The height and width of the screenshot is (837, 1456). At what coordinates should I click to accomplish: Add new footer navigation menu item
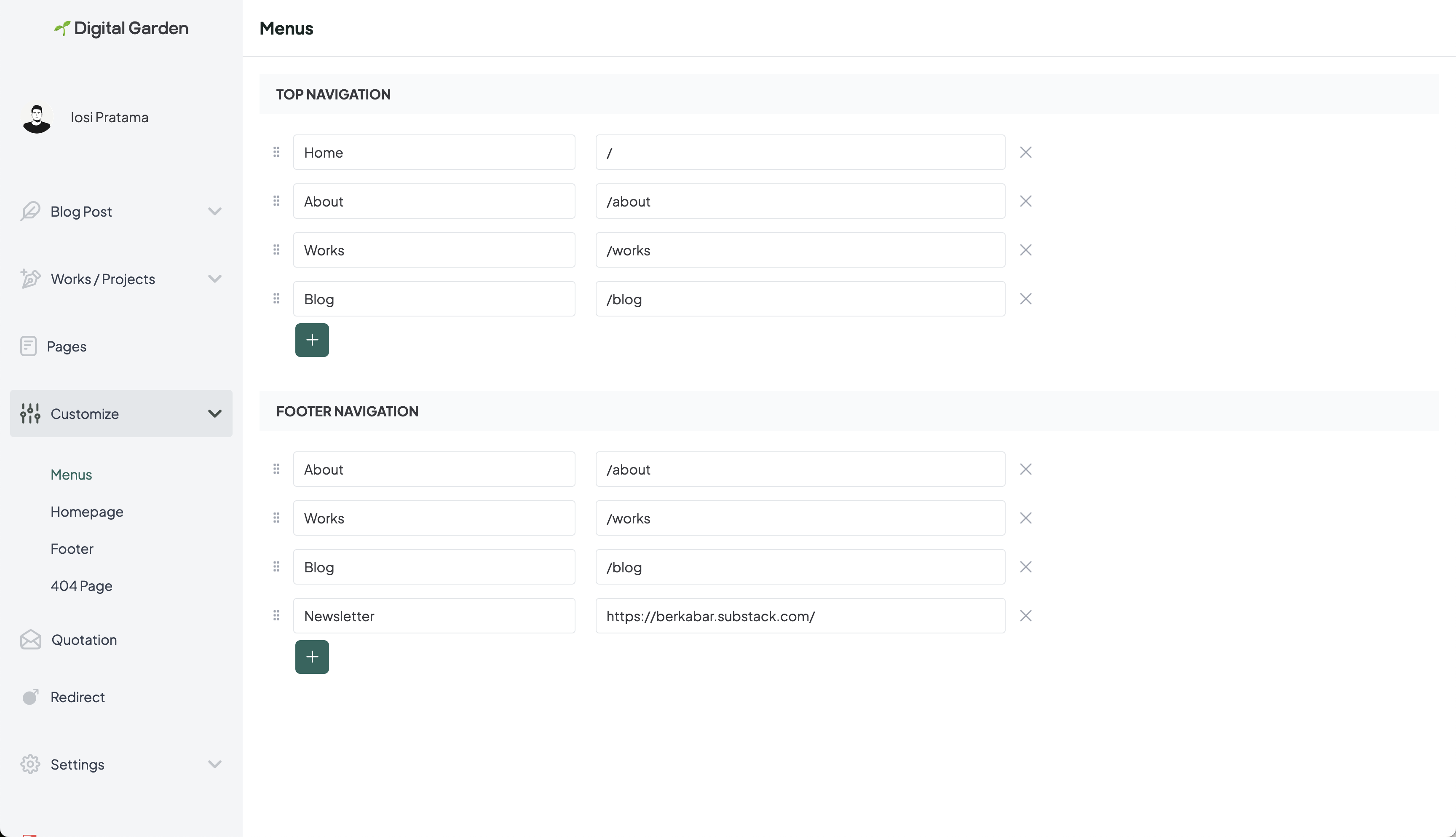(312, 657)
